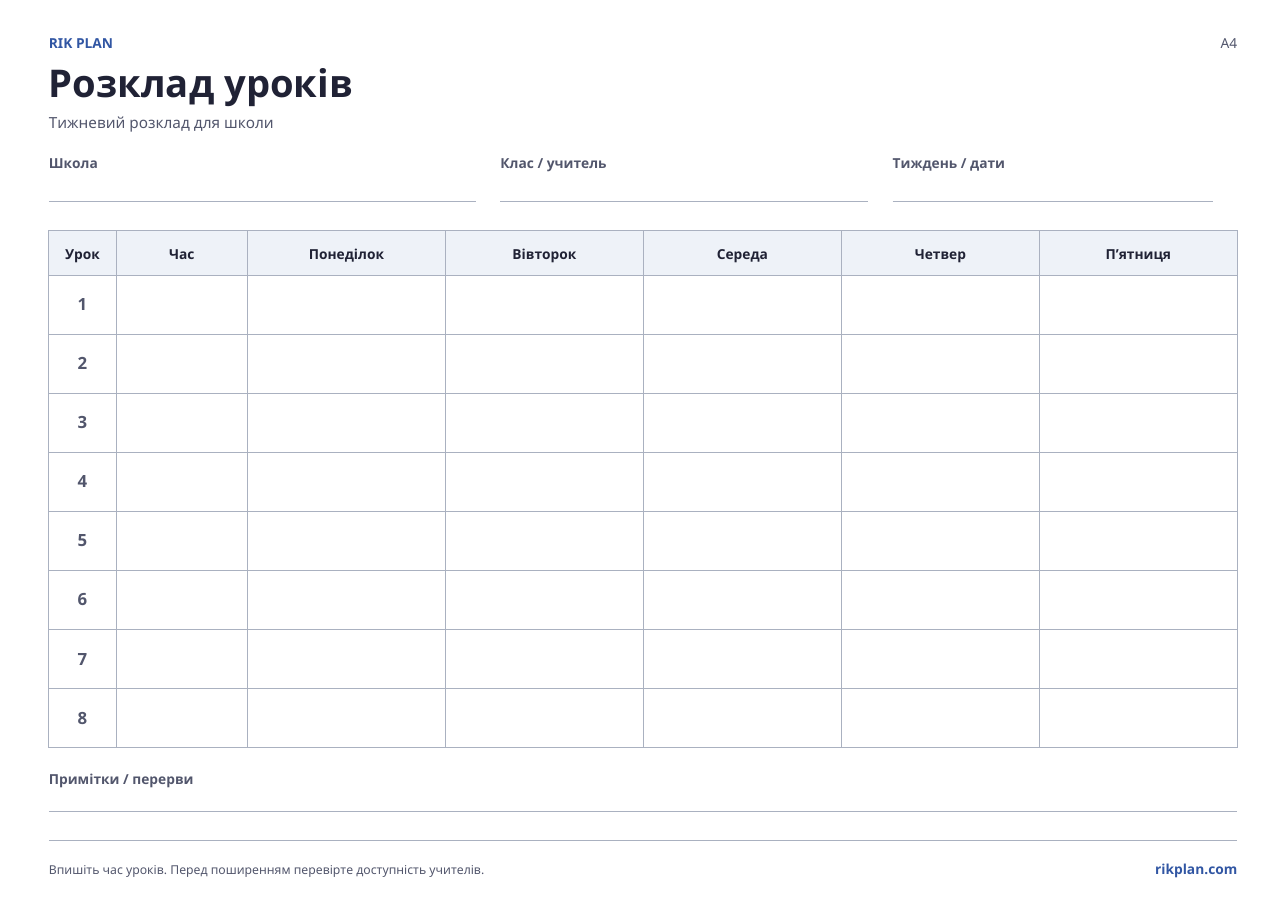The image size is (1287, 910).
Task: Select the A4 page size label
Action: 1228,43
